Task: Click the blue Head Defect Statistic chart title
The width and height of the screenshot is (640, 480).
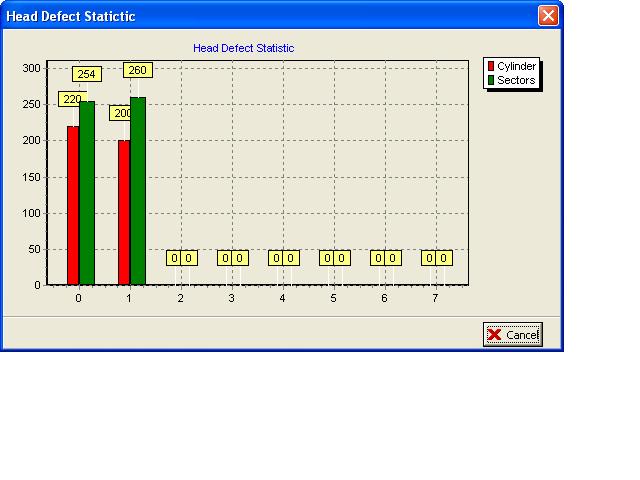Action: point(244,48)
